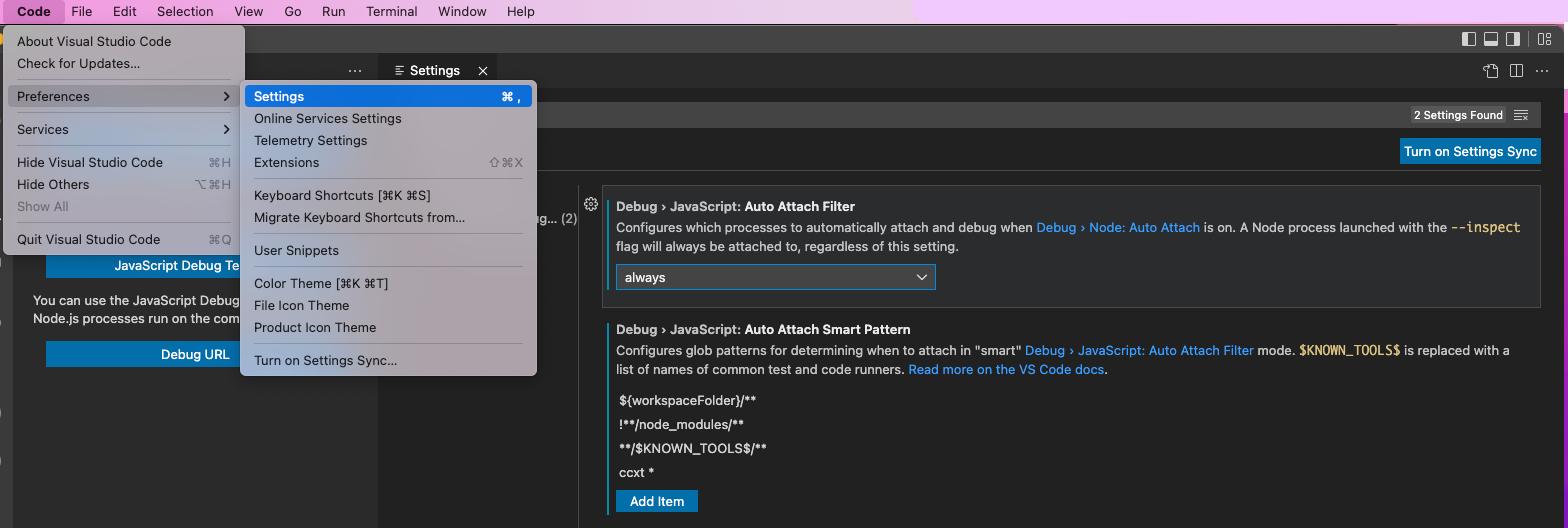Expand the Preferences submenu arrow
This screenshot has height=528, width=1568.
point(226,96)
